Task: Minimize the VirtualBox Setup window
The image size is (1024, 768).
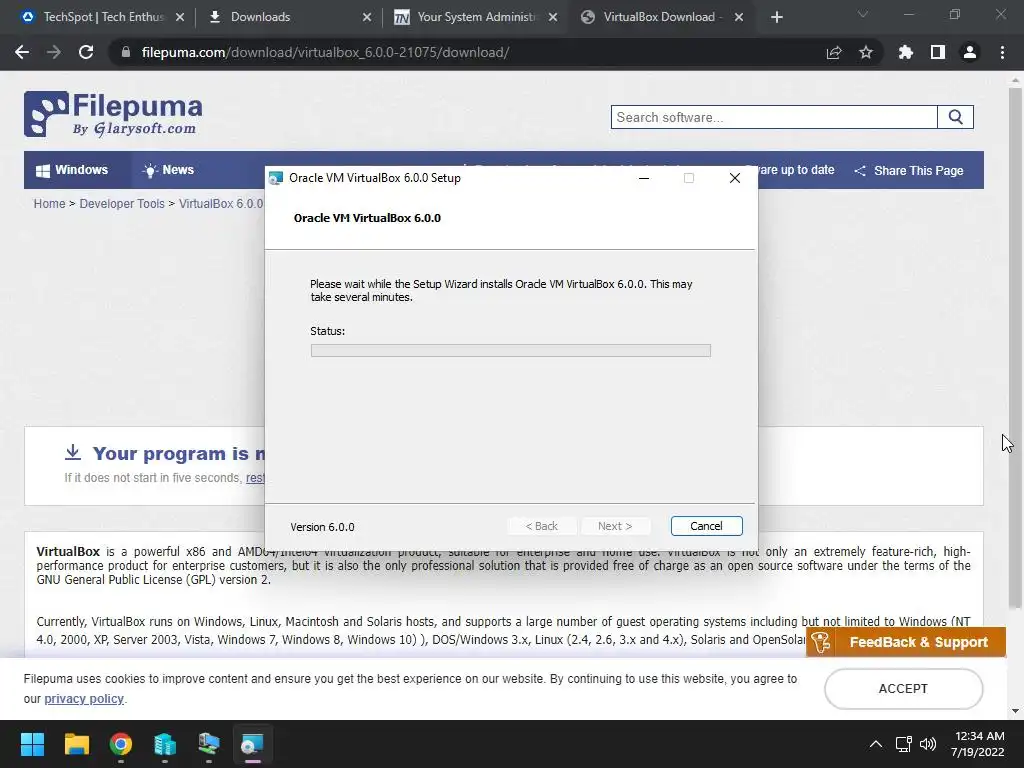Action: (x=644, y=178)
